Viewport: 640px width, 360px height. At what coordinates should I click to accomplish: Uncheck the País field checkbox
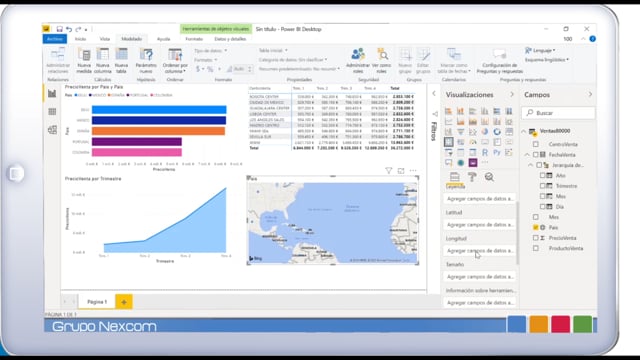(536, 227)
